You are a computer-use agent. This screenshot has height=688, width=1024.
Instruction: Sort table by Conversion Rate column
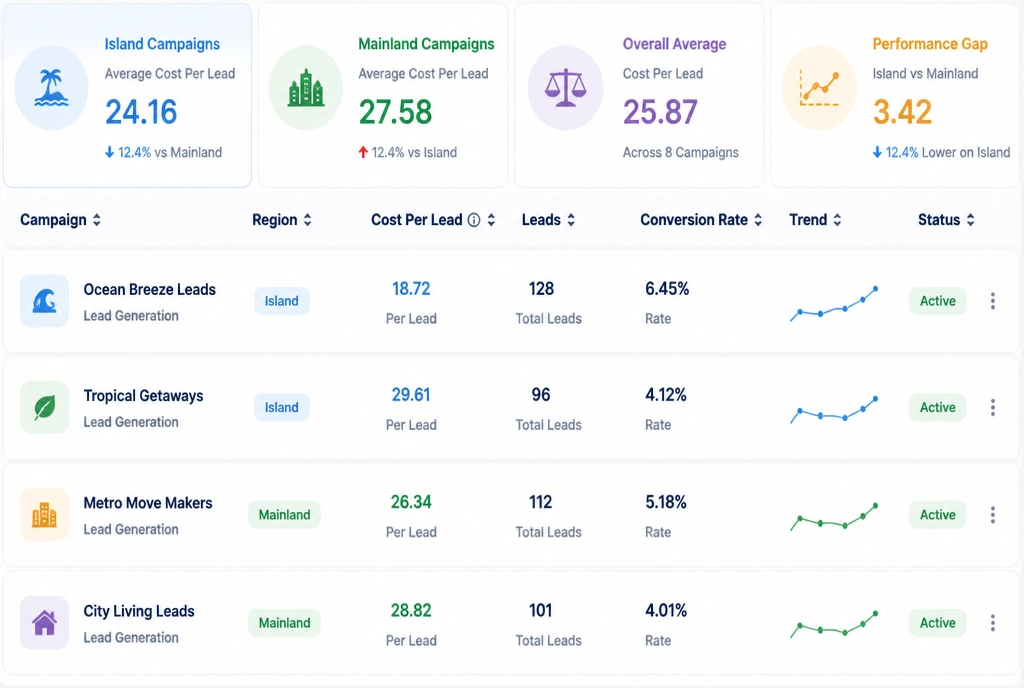[x=758, y=220]
